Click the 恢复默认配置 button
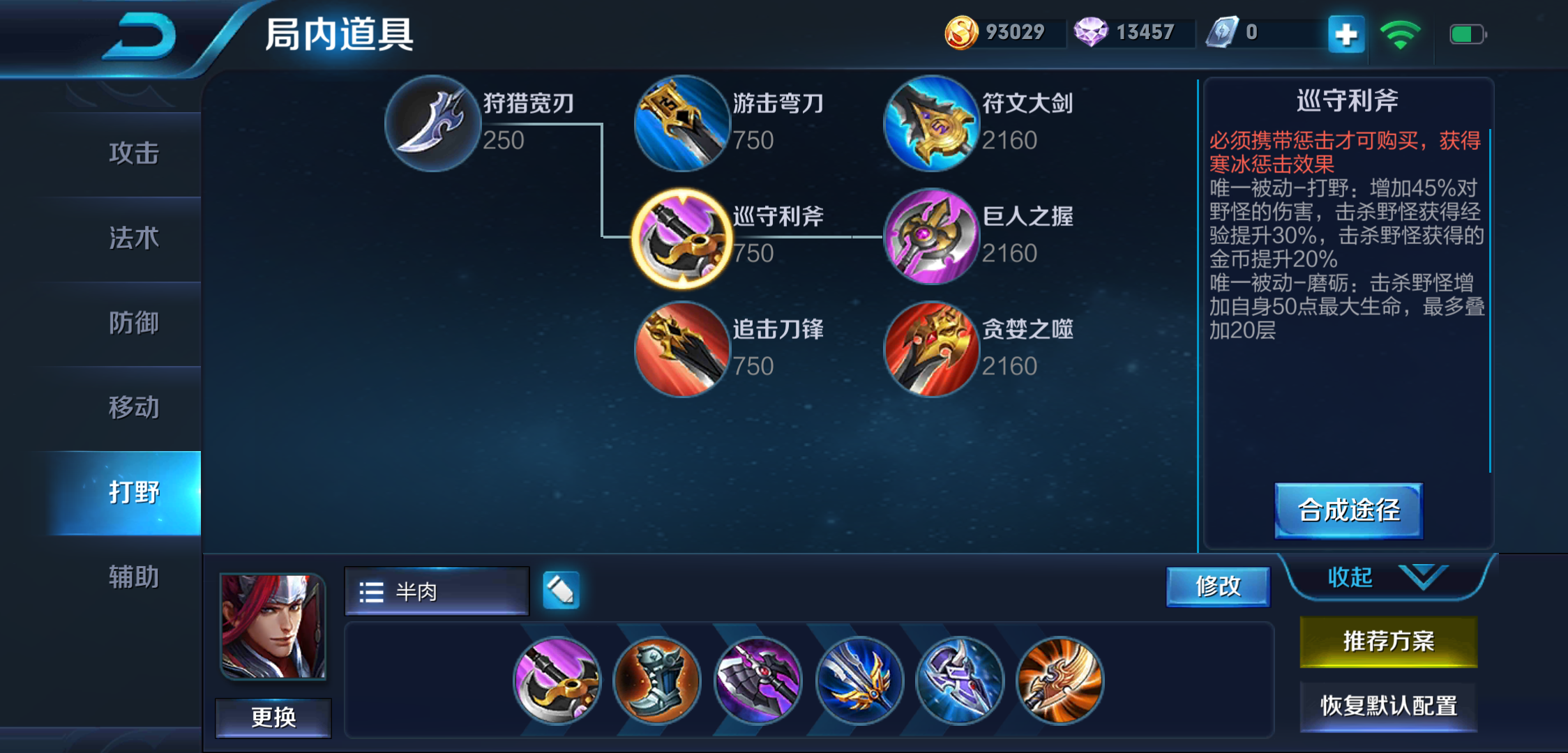1568x753 pixels. [x=1389, y=706]
